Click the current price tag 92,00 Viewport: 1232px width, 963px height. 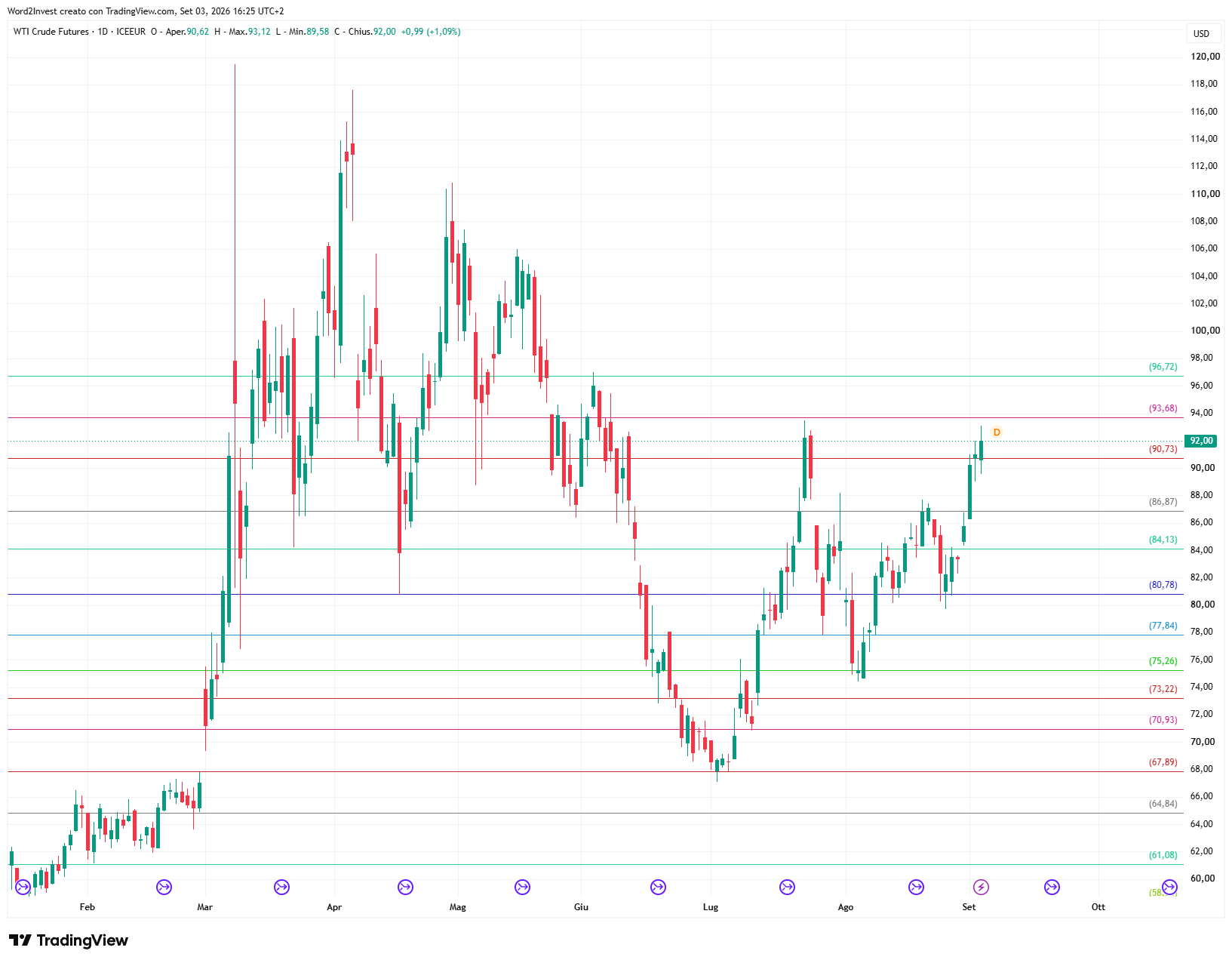coord(1201,441)
